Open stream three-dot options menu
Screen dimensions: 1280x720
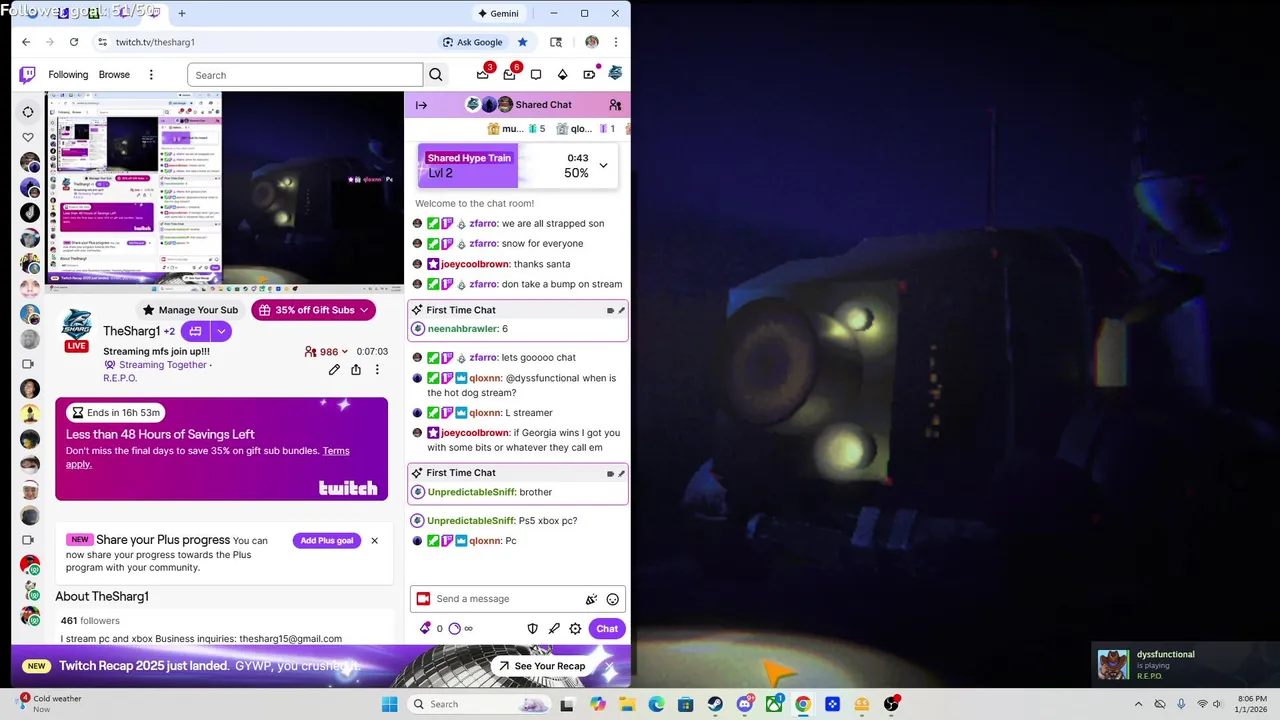(x=377, y=370)
